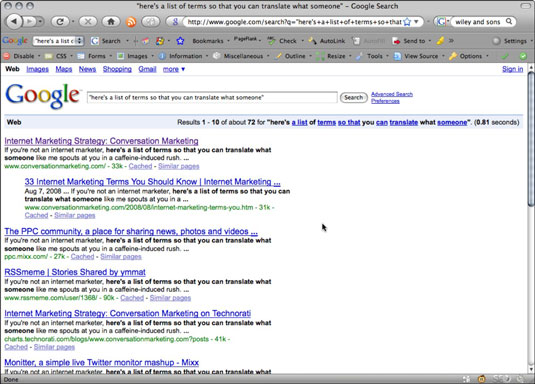Click the magnifier in browser search box
The image size is (535, 384).
[x=509, y=22]
